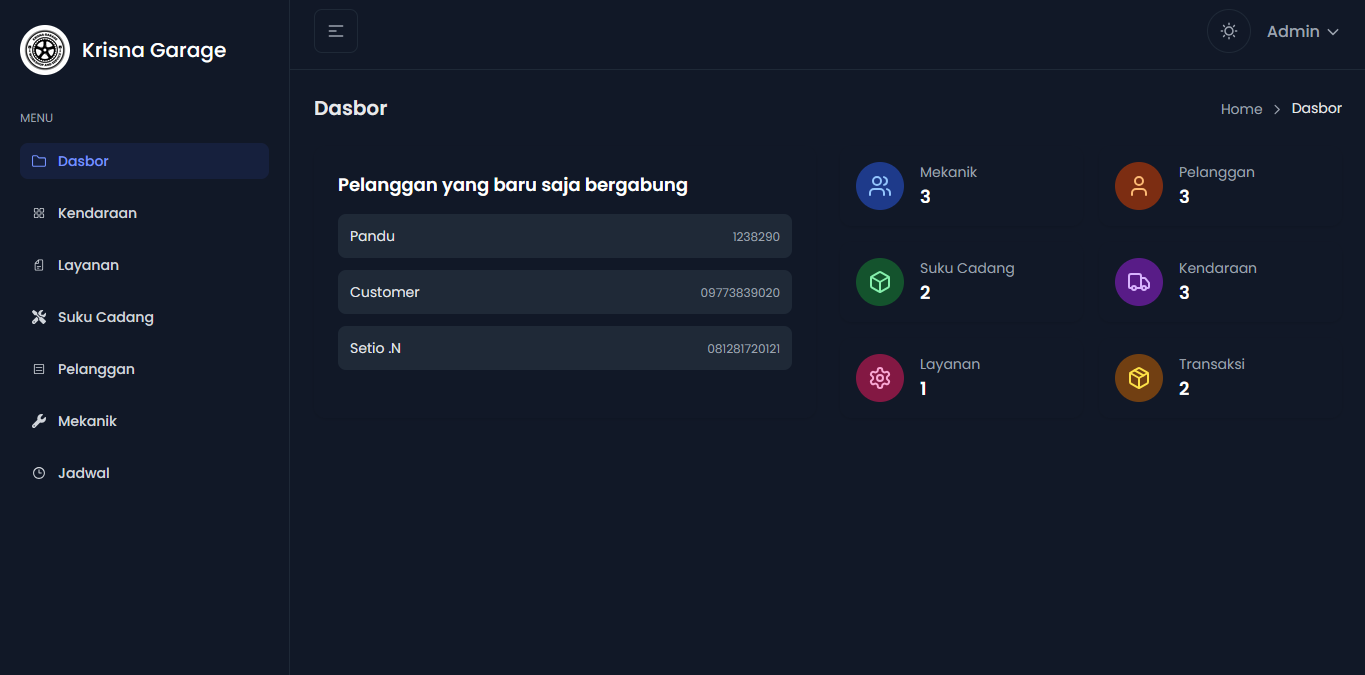Click the chevron arrow next to Admin
This screenshot has width=1365, height=675.
coord(1333,32)
